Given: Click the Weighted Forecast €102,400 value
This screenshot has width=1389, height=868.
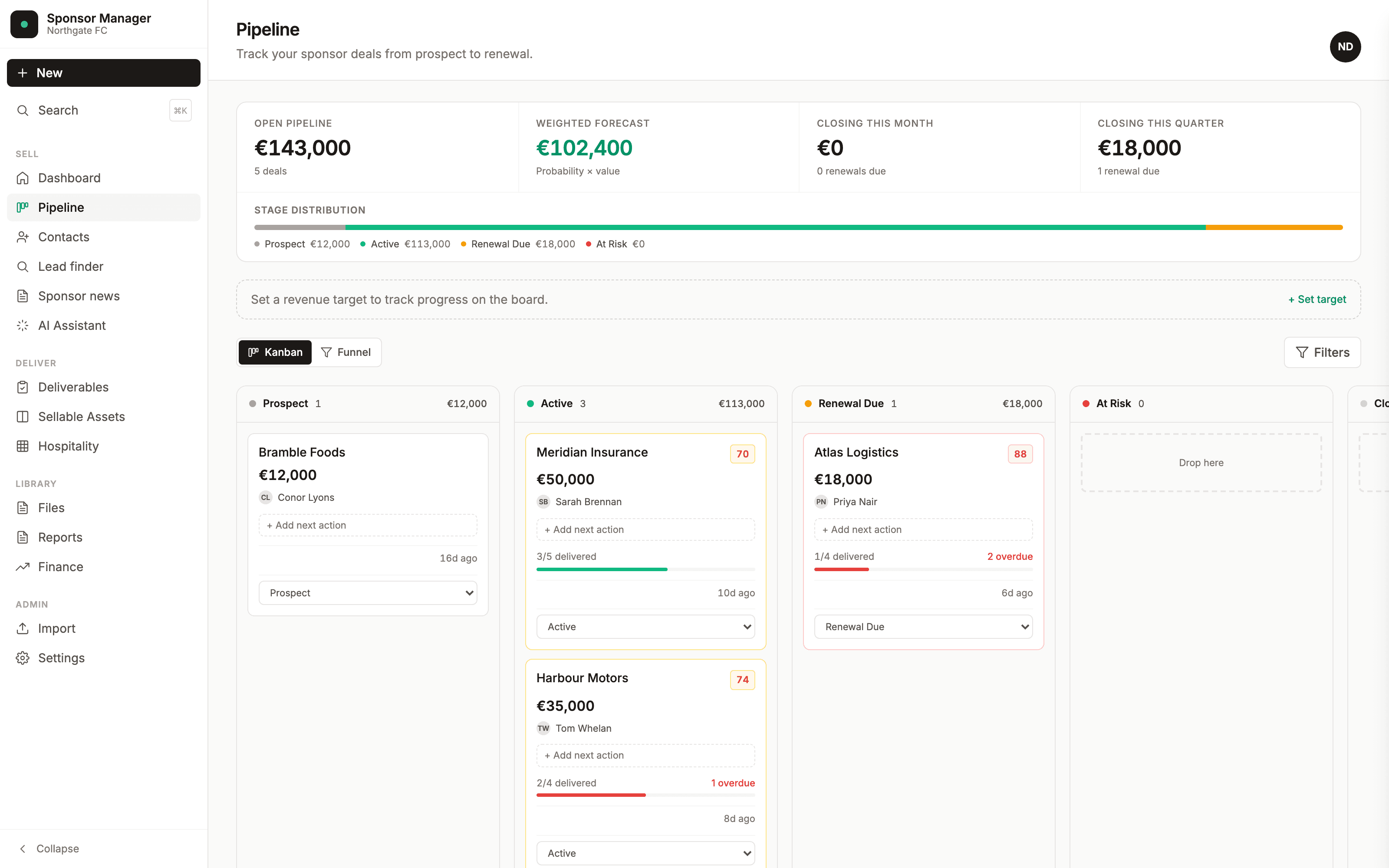Looking at the screenshot, I should [x=584, y=148].
